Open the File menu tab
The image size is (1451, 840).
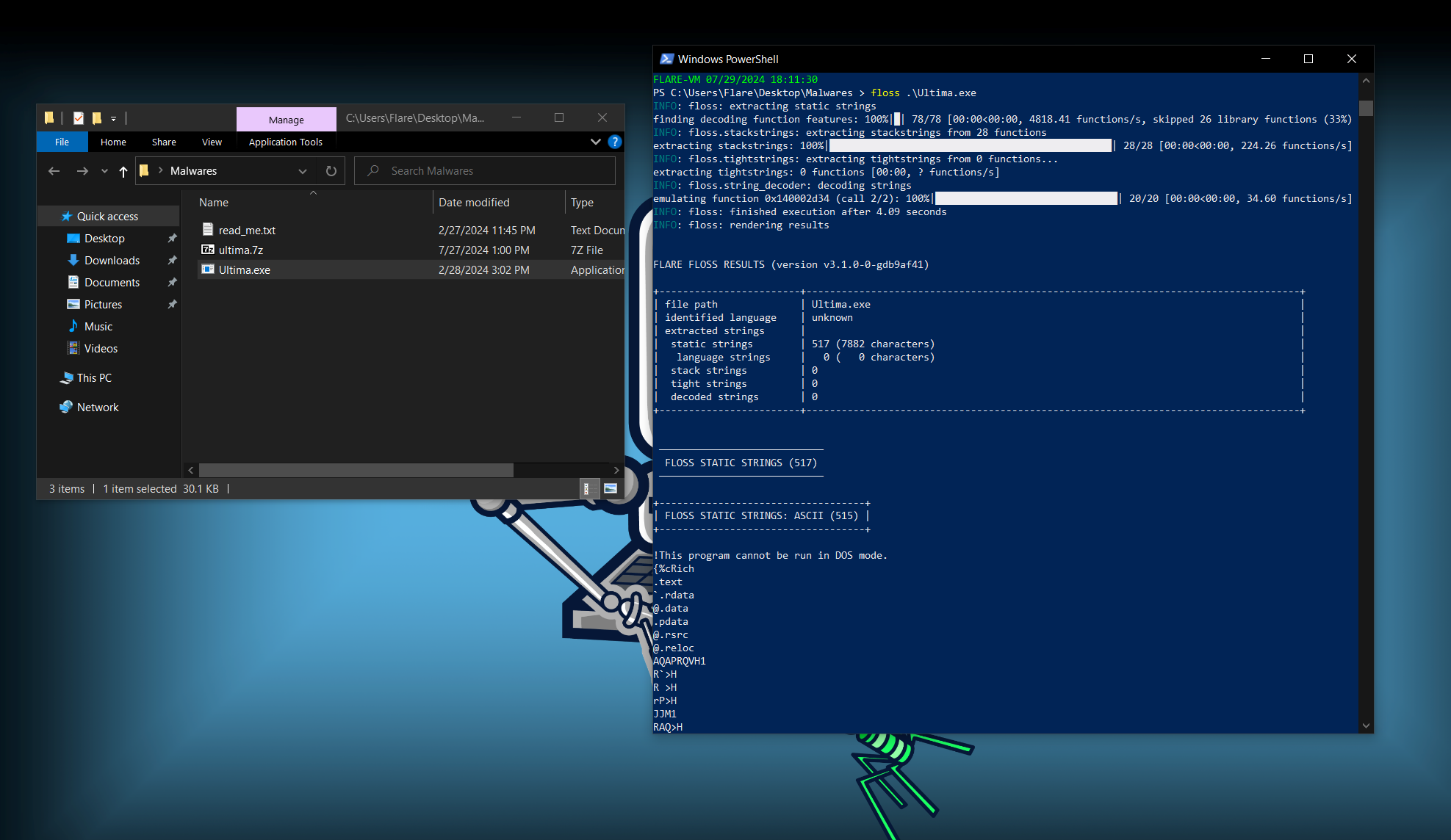[x=62, y=142]
